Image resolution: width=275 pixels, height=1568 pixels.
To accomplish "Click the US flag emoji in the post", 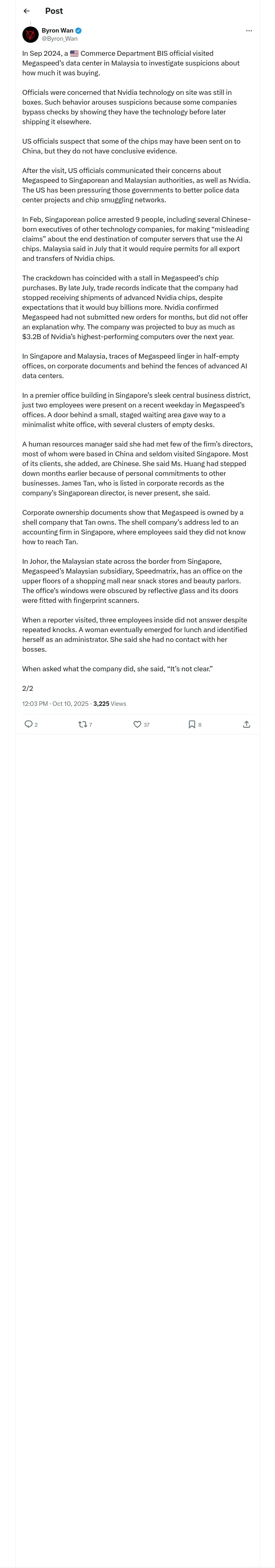I will pos(75,54).
